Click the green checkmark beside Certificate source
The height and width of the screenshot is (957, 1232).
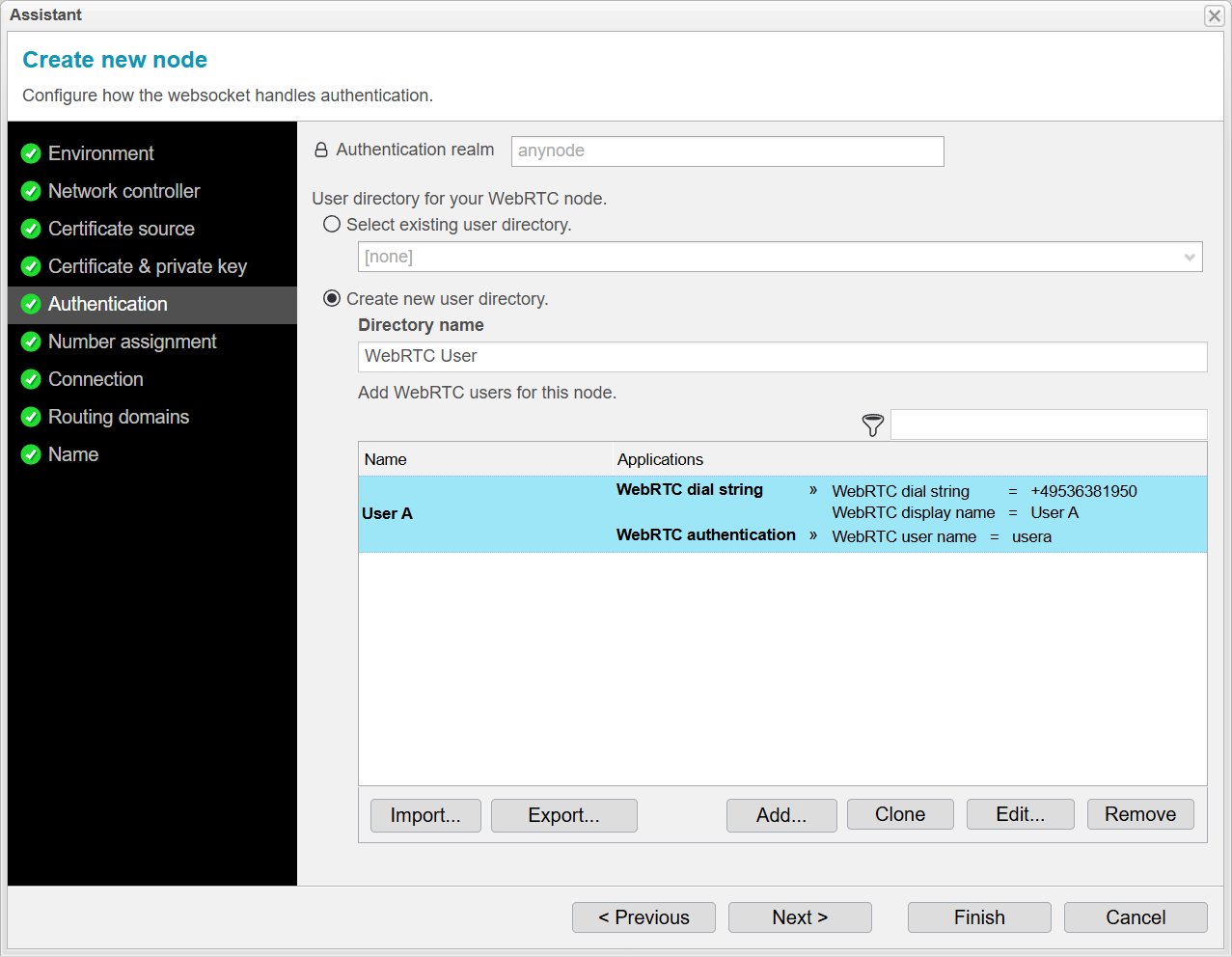click(30, 228)
